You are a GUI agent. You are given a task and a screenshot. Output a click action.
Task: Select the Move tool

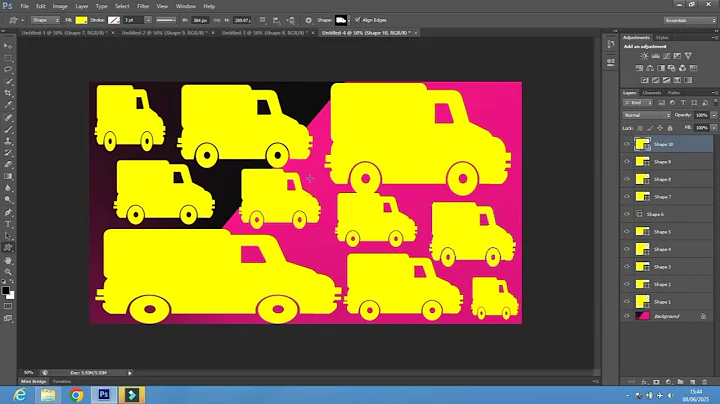tap(8, 46)
